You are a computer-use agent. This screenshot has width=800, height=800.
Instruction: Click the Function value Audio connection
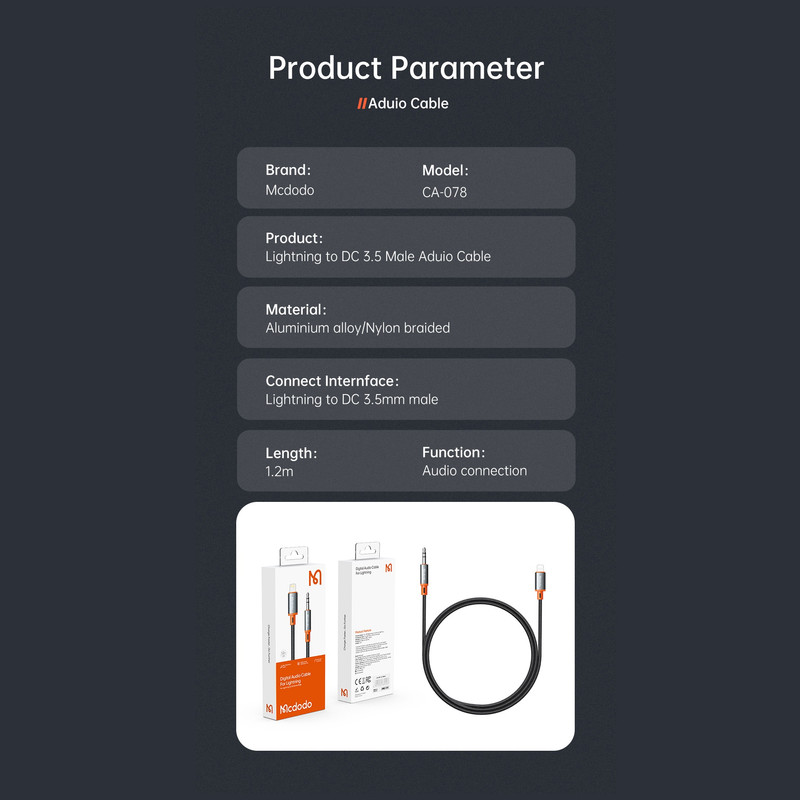(x=474, y=471)
